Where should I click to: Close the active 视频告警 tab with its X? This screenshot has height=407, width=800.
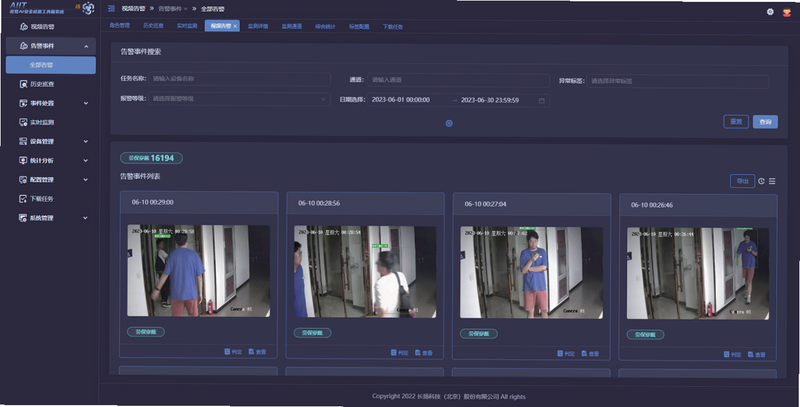pos(235,26)
